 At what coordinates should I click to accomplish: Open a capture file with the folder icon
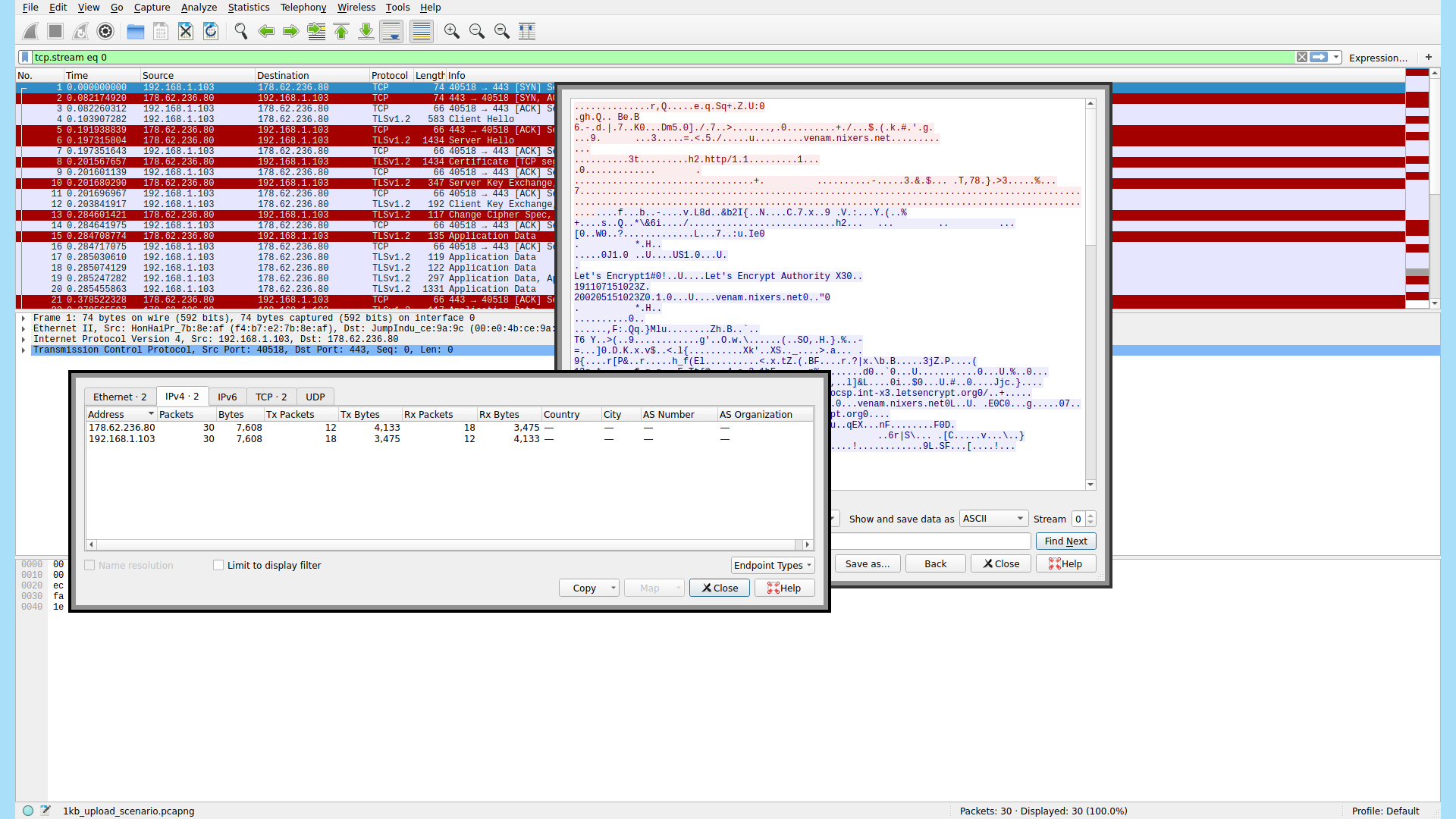136,31
